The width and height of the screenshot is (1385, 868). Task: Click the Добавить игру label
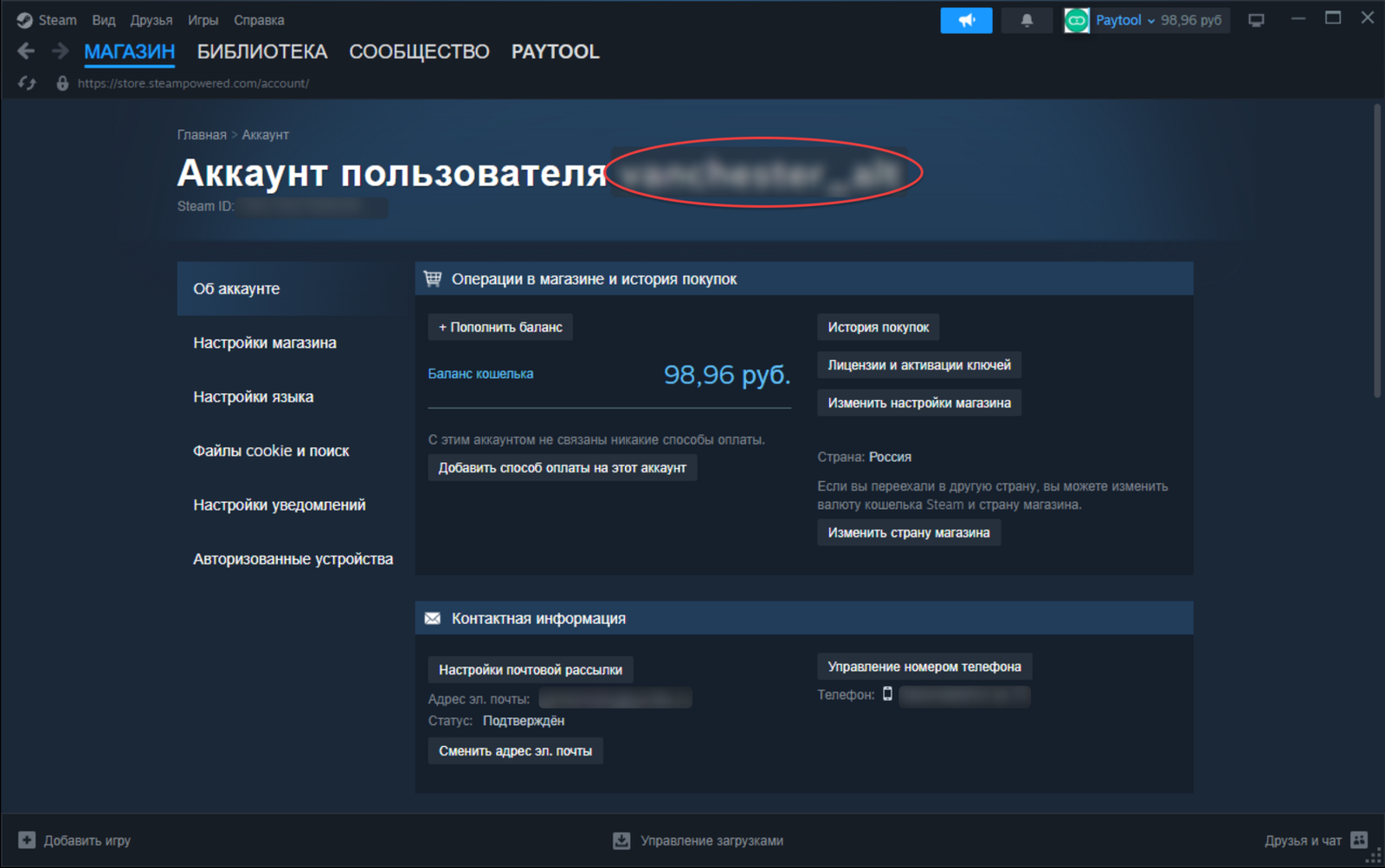click(87, 840)
